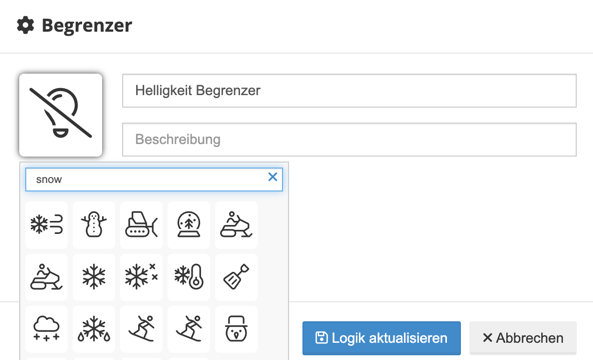Cancel using the Abbrechen button
Screen dimensions: 593x360
[523, 338]
